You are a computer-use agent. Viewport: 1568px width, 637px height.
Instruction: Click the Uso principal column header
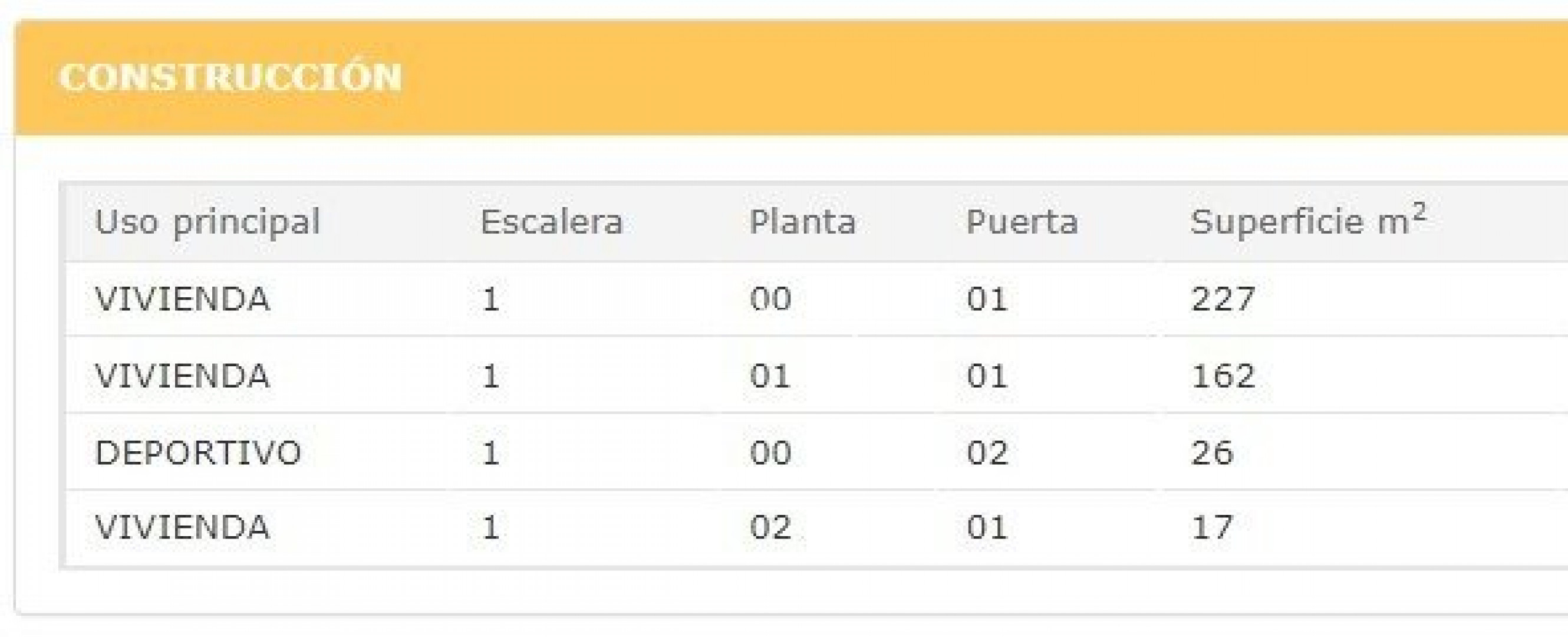click(207, 222)
